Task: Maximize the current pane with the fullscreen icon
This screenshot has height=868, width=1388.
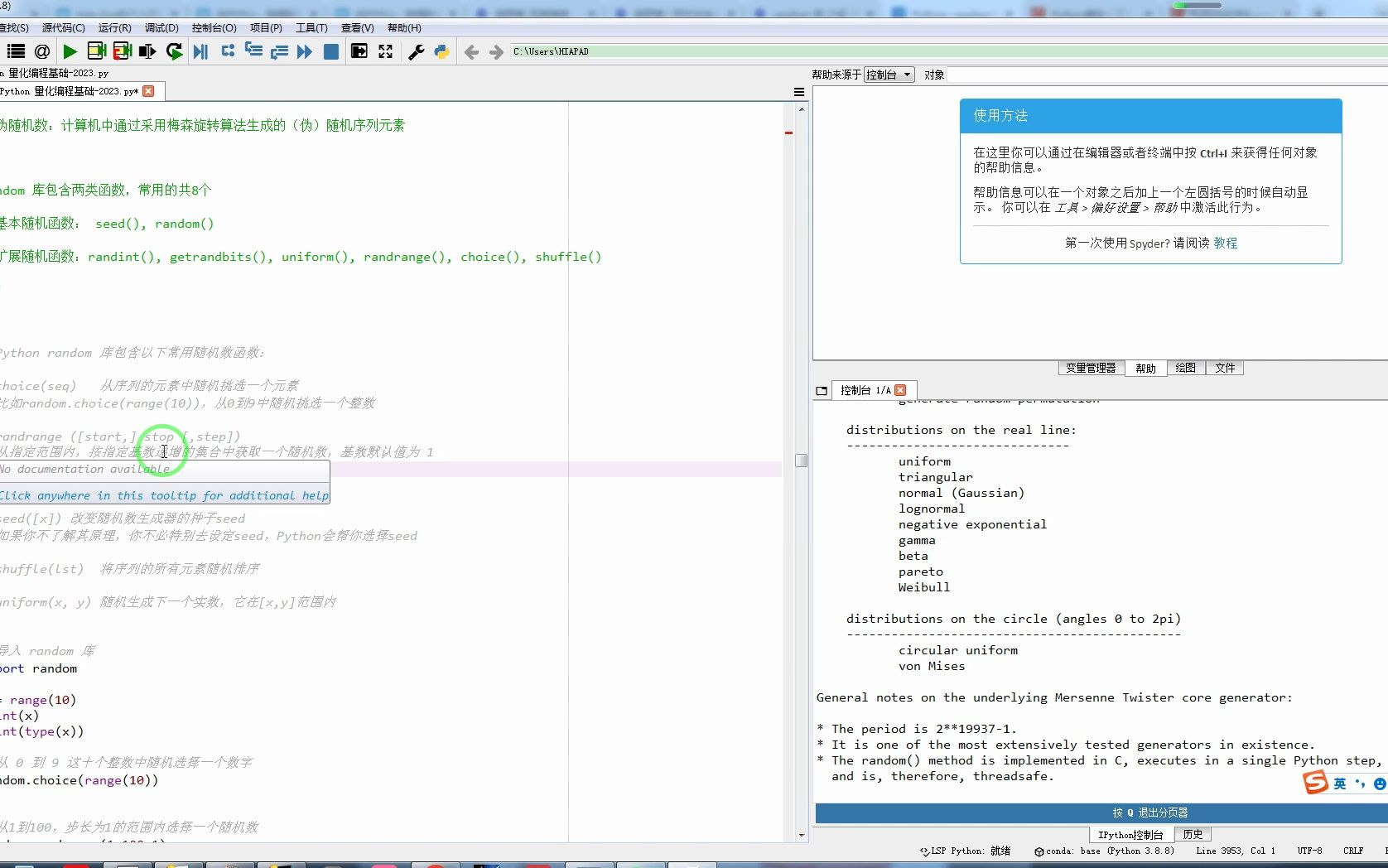Action: pyautogui.click(x=386, y=51)
